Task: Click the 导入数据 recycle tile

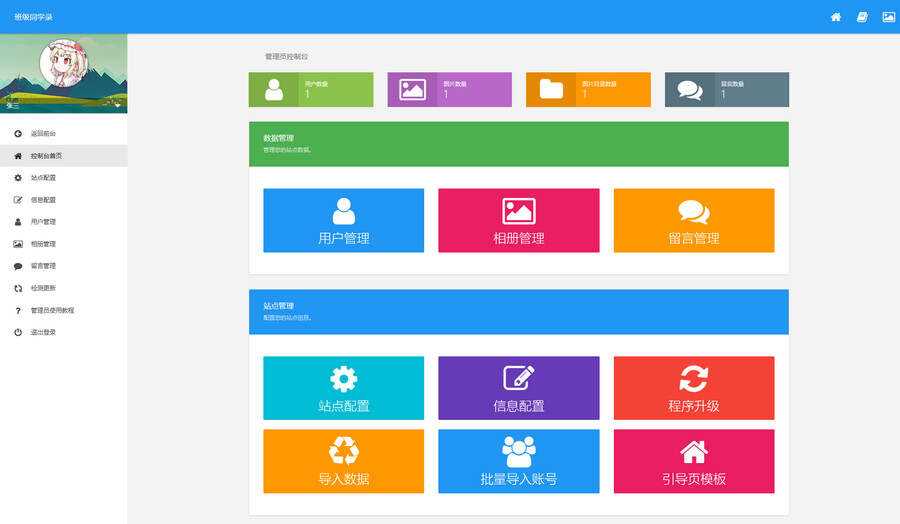Action: point(343,461)
